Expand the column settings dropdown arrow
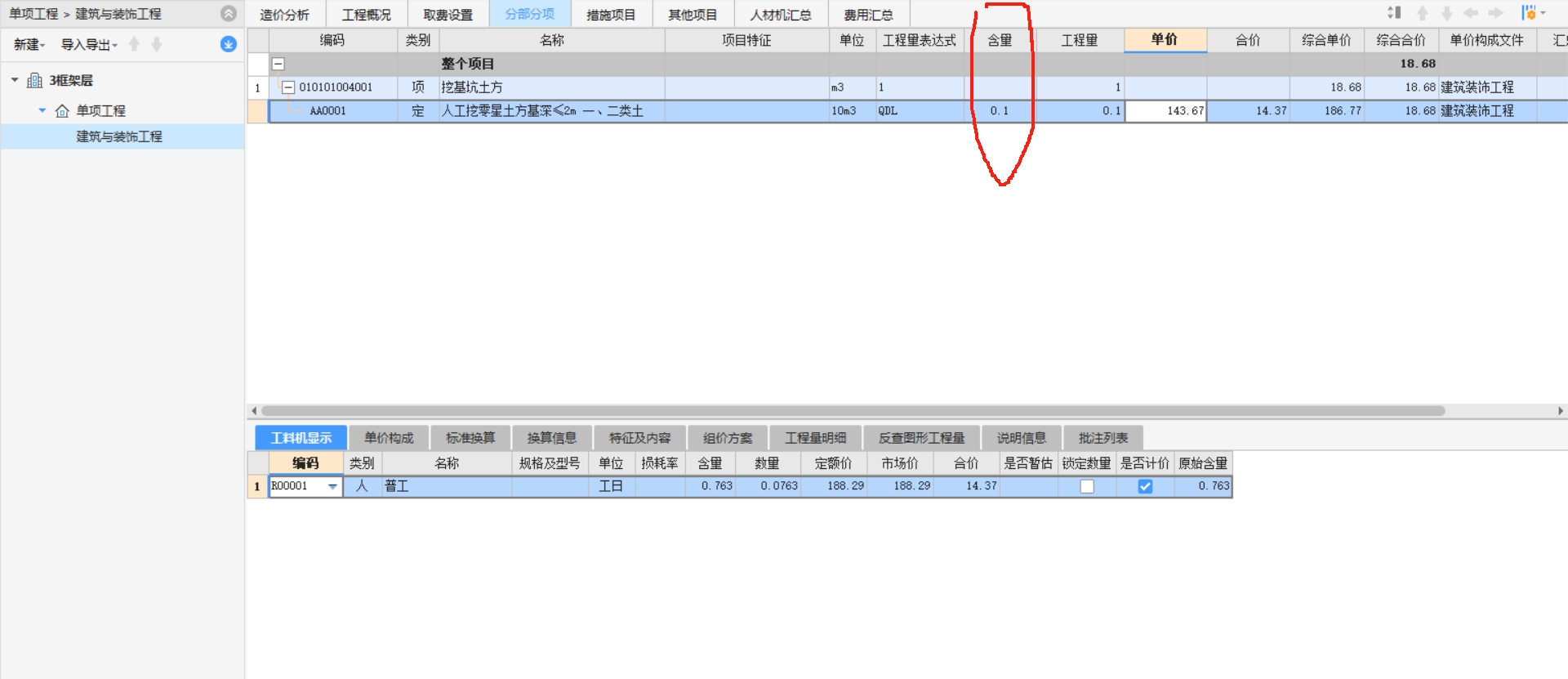The image size is (1568, 679). point(1543,13)
